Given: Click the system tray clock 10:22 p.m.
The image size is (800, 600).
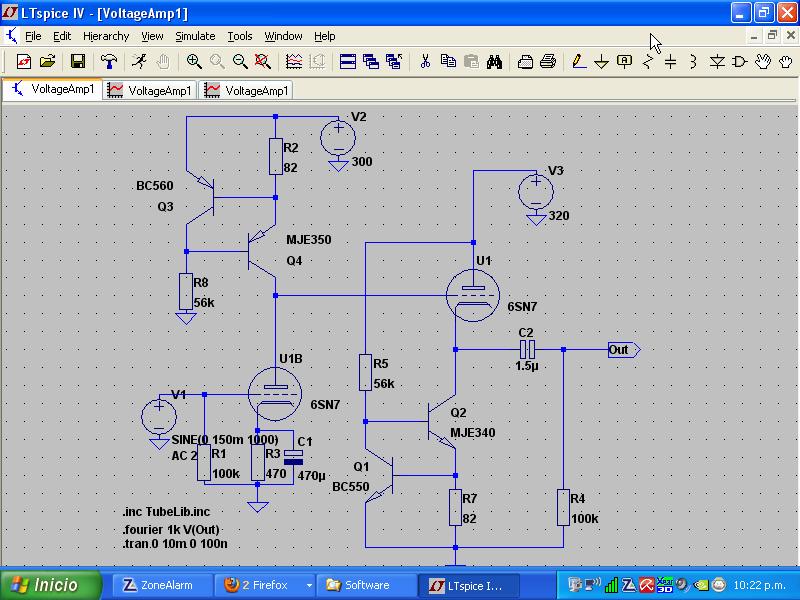Looking at the screenshot, I should pyautogui.click(x=759, y=585).
